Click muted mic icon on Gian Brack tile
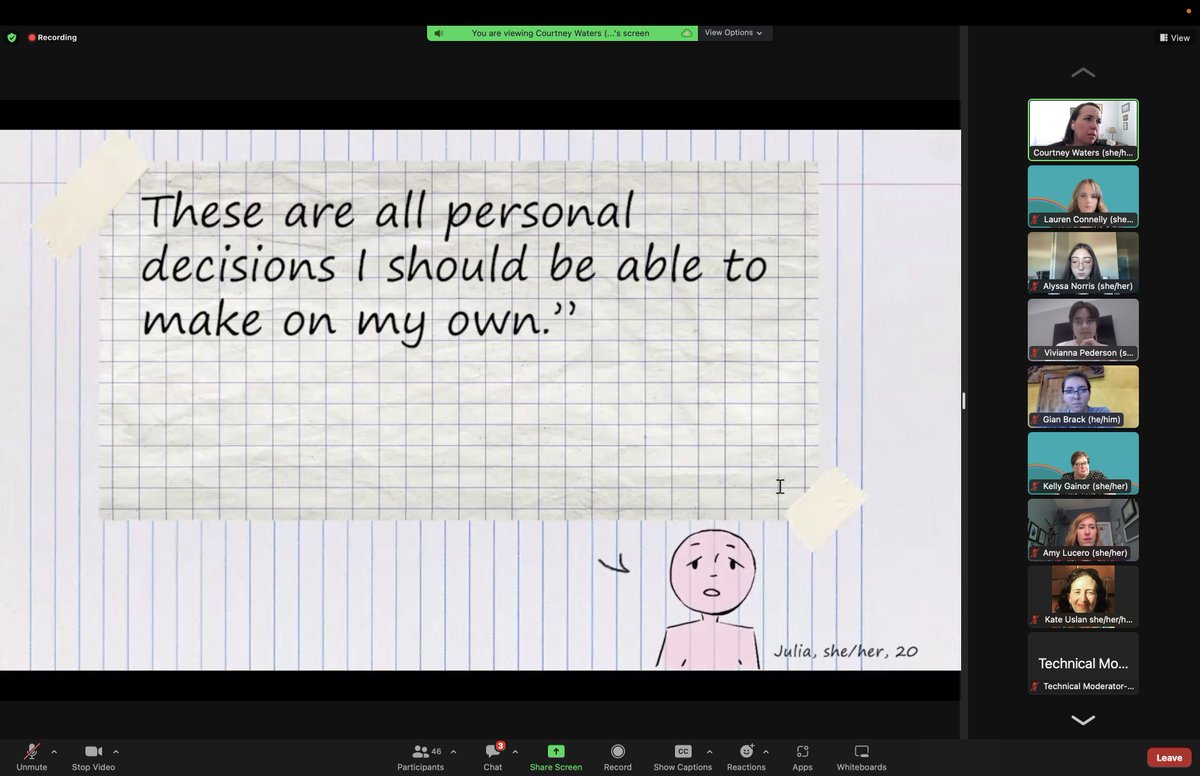This screenshot has height=776, width=1200. pyautogui.click(x=1036, y=420)
